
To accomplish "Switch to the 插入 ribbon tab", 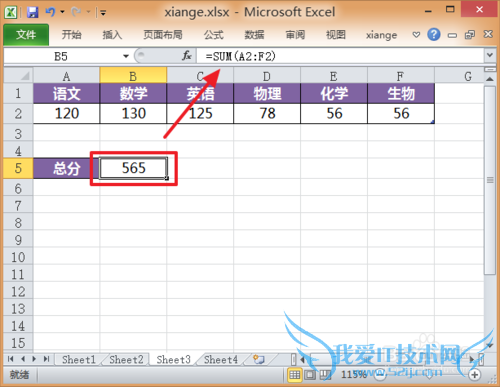I will 112,35.
